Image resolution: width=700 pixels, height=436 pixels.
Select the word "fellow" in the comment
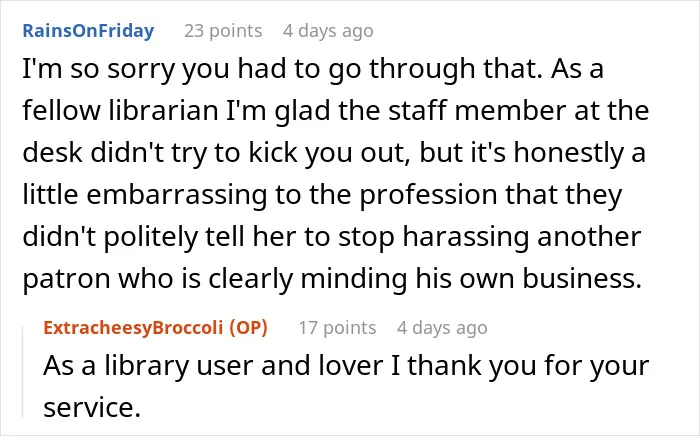(62, 110)
